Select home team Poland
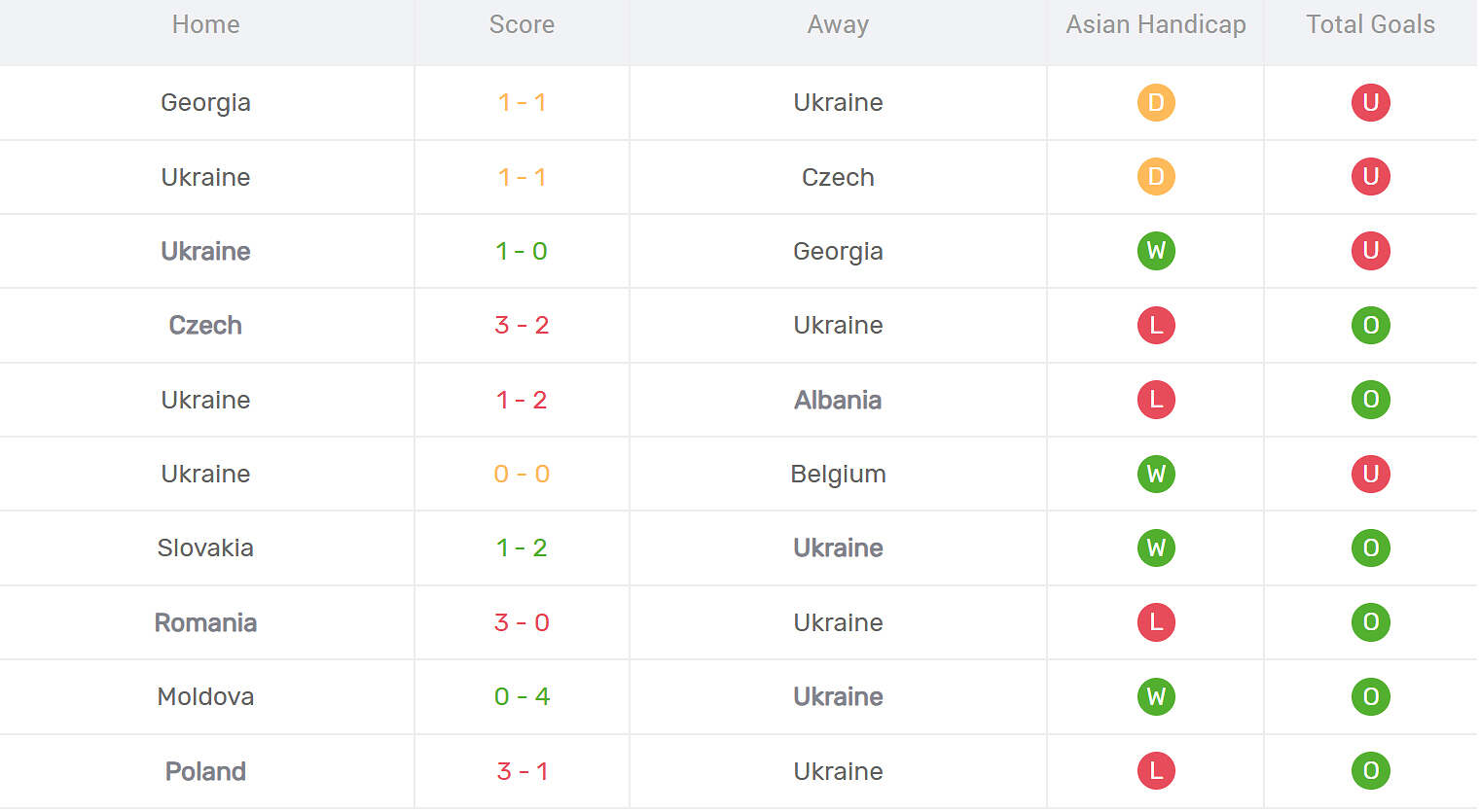 coord(205,771)
